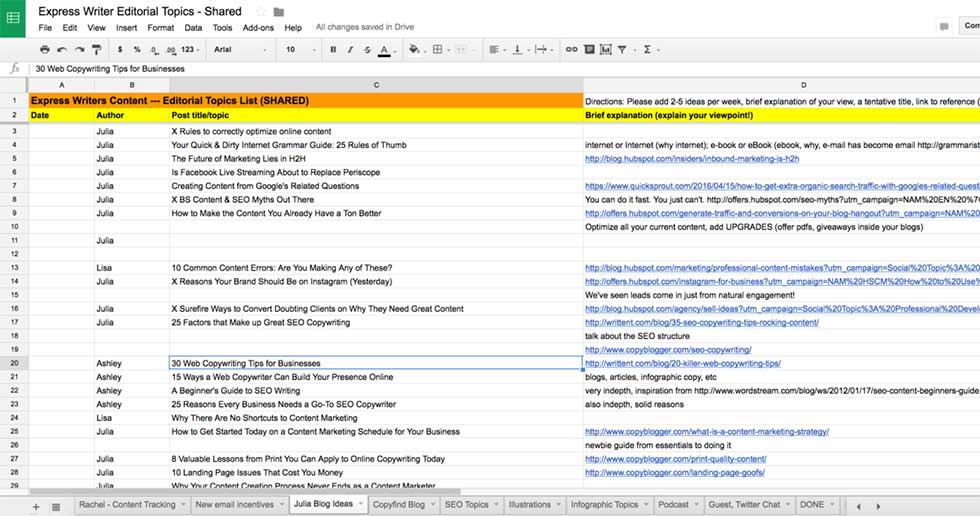Increase decimal places
Viewport: 980px width, 516px height.
click(x=171, y=49)
